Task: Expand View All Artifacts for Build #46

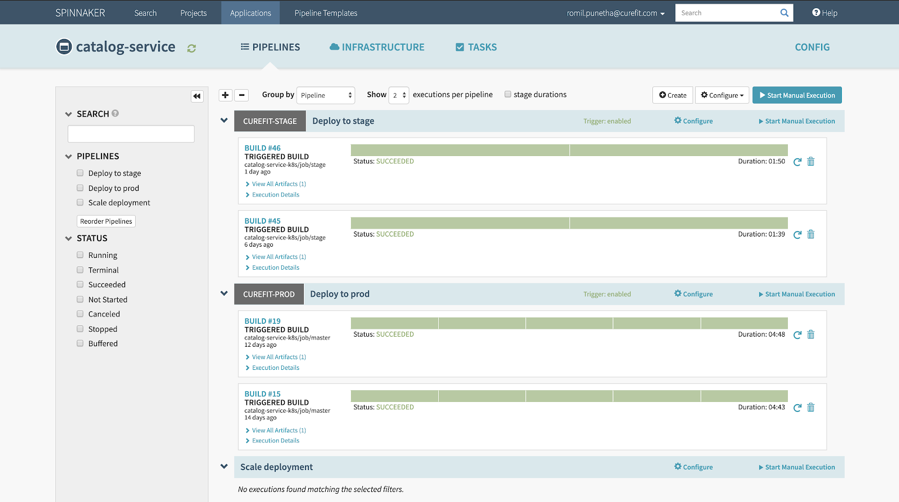Action: pos(276,184)
